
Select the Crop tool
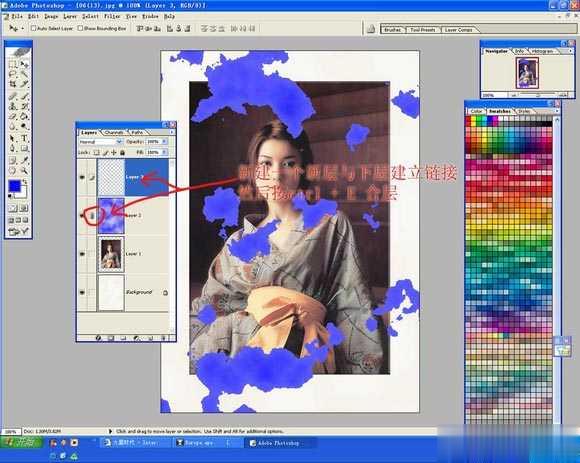(13, 84)
